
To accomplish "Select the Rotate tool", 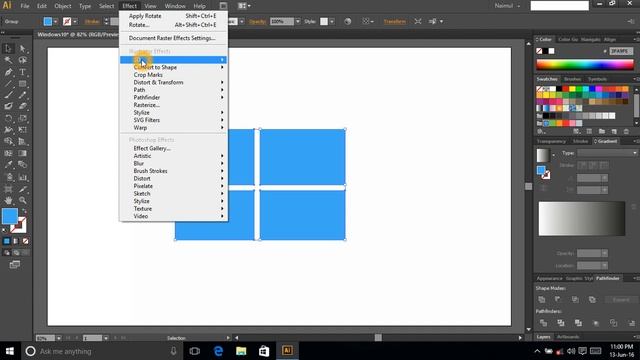I will [x=8, y=118].
